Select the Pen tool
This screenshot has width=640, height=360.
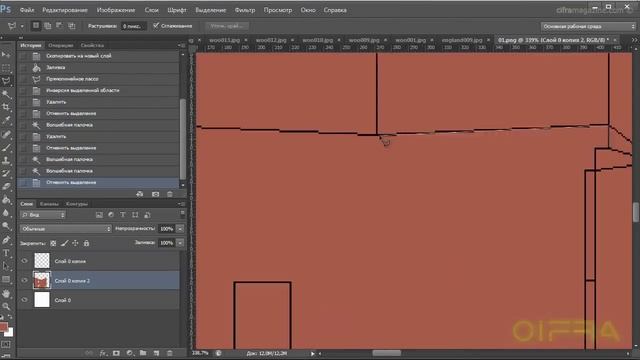click(x=6, y=240)
